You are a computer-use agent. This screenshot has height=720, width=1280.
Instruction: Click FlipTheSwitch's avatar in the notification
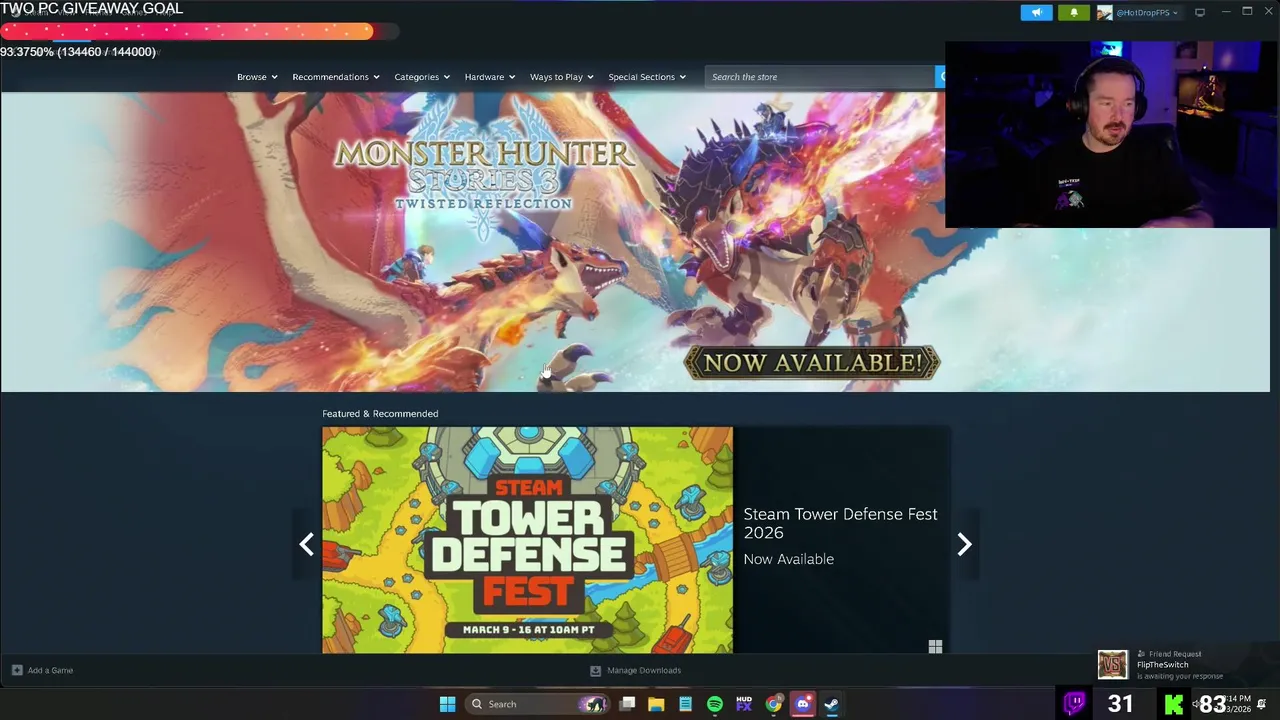(1112, 665)
